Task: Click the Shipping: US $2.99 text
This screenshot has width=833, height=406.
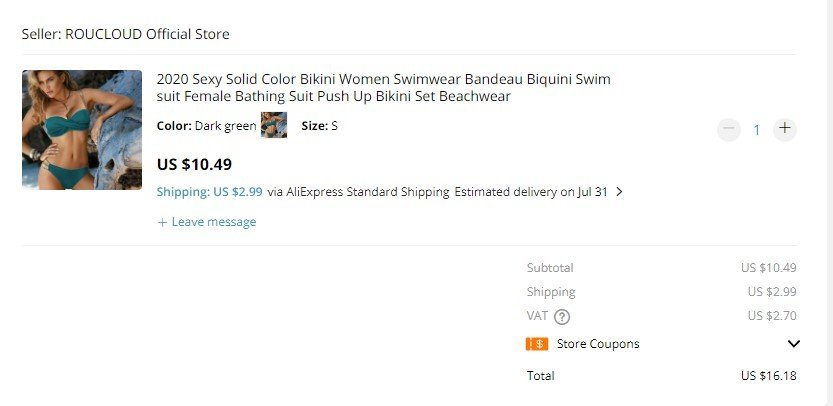Action: click(x=210, y=192)
